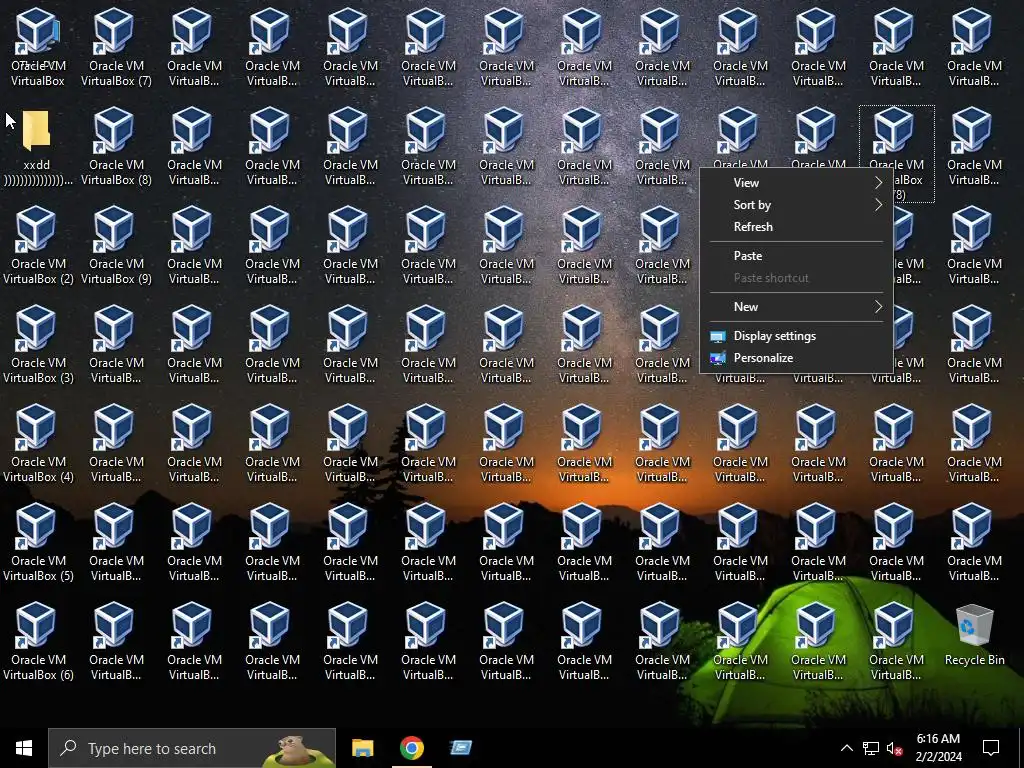Show hidden tray icons chevron
1024x768 pixels.
(x=846, y=748)
